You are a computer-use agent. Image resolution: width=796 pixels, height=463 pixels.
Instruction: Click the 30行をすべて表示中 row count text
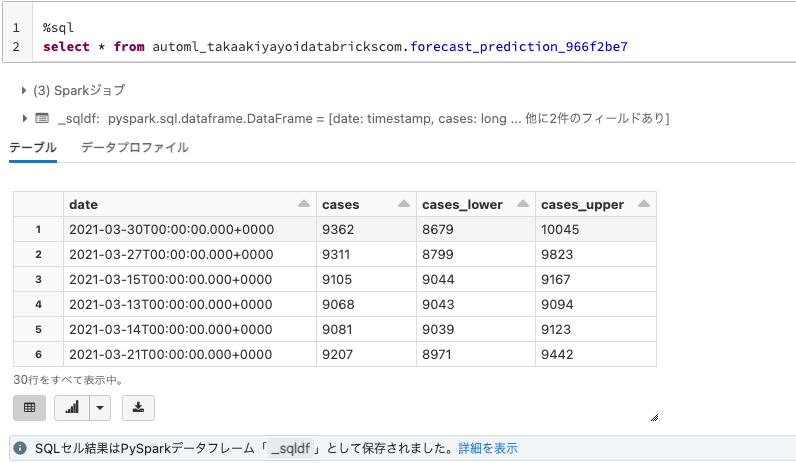click(68, 380)
